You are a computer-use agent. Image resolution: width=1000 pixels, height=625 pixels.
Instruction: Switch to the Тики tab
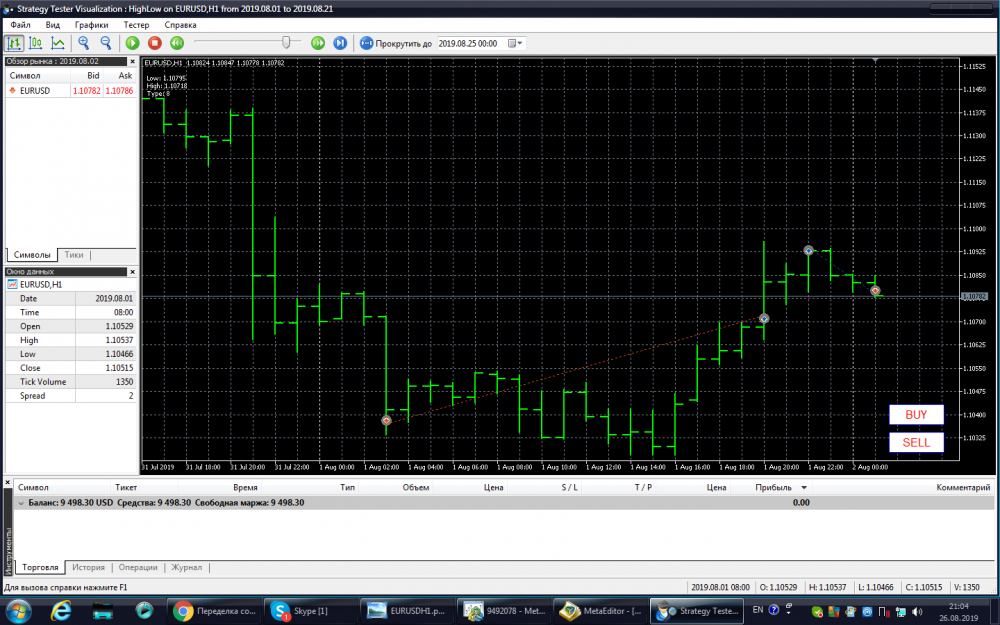pyautogui.click(x=74, y=254)
